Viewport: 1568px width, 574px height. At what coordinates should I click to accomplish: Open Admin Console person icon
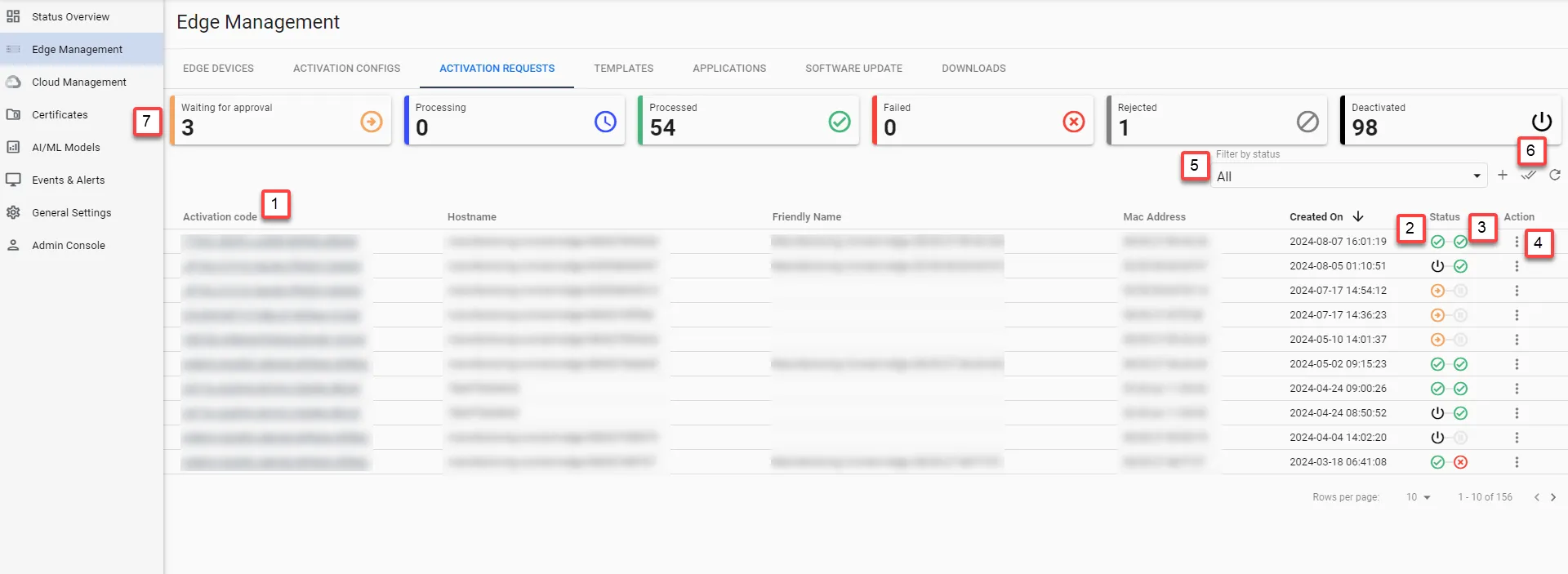[x=13, y=245]
